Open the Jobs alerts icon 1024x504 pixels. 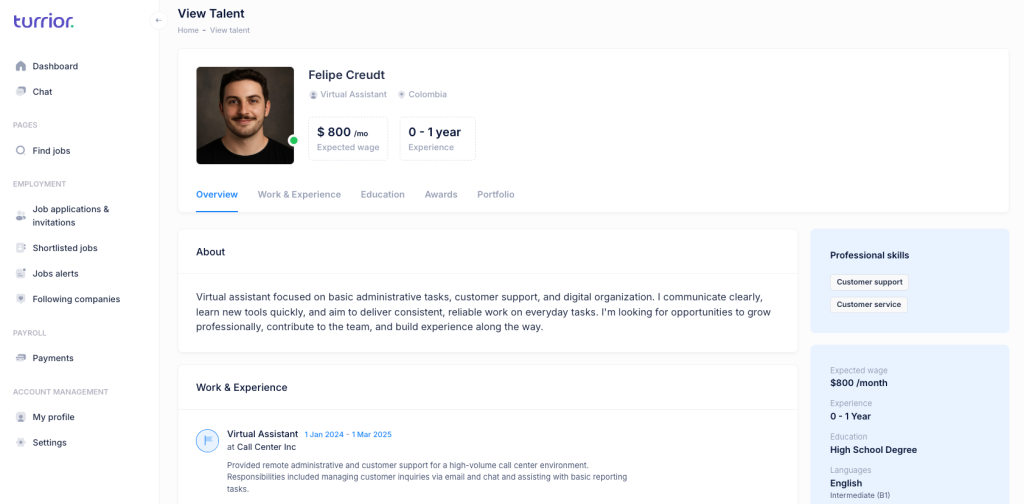[x=20, y=274]
